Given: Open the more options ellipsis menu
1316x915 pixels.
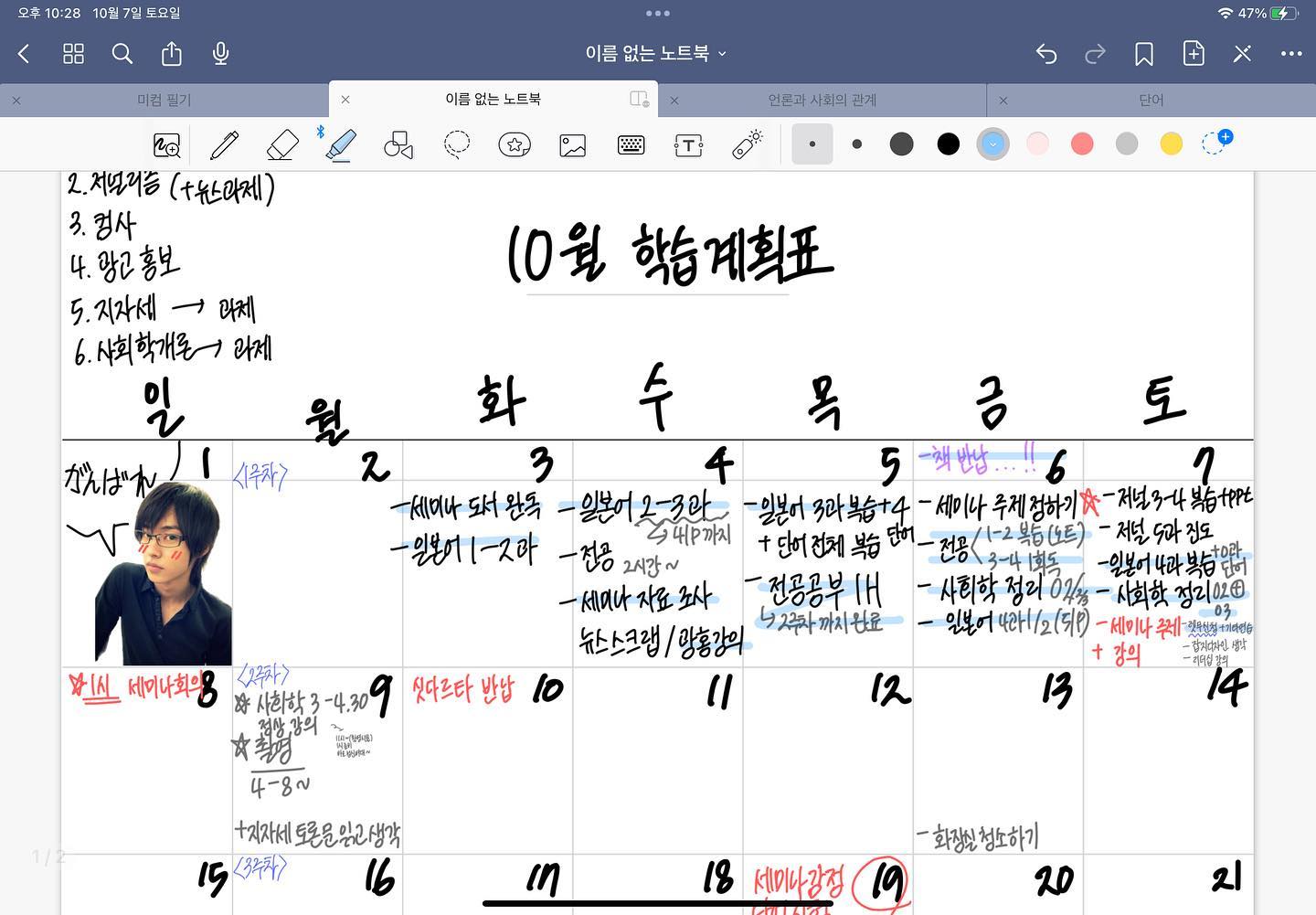Looking at the screenshot, I should (x=1291, y=54).
